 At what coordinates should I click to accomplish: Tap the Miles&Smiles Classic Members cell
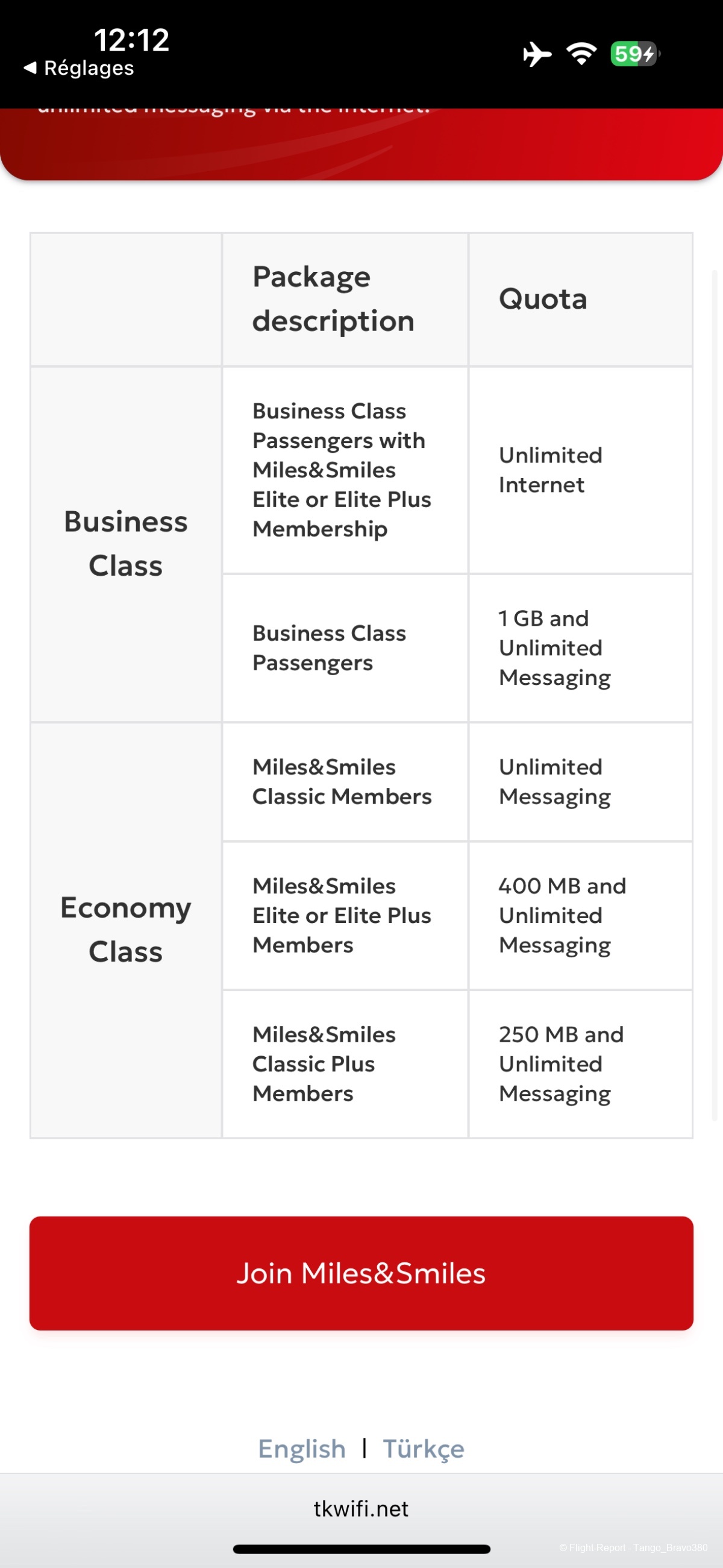[x=345, y=781]
